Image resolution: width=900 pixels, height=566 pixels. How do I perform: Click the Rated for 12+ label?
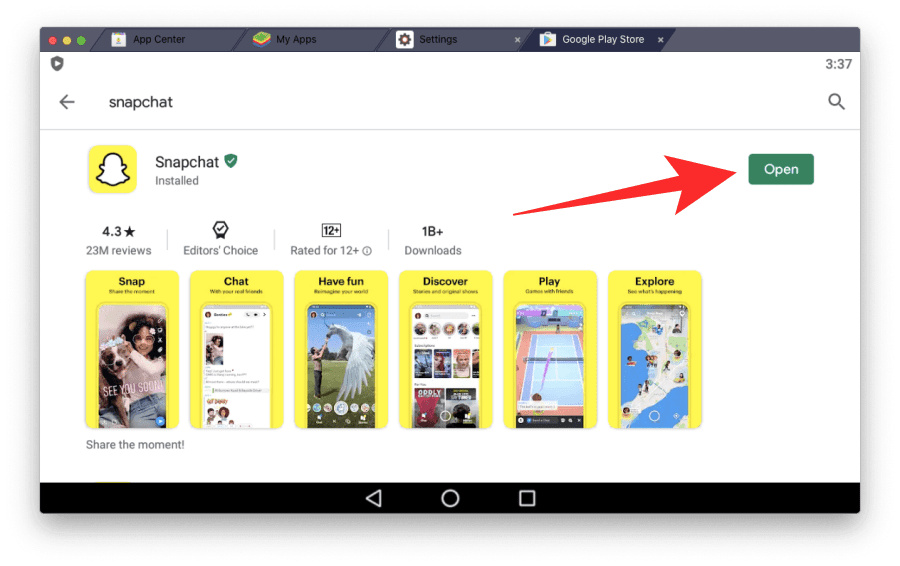(x=324, y=251)
